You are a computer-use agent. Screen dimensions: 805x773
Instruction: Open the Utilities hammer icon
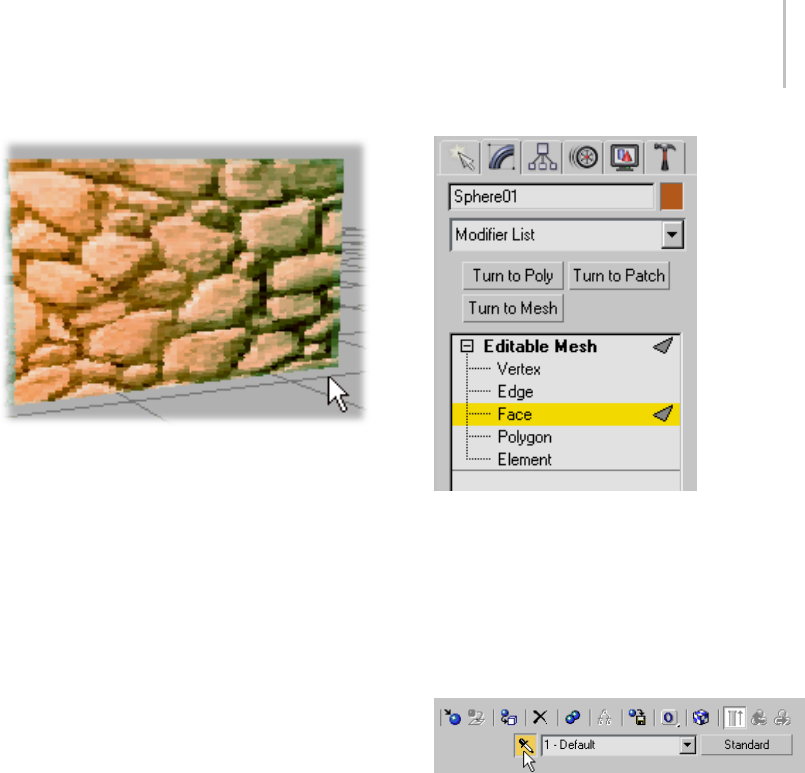[664, 157]
